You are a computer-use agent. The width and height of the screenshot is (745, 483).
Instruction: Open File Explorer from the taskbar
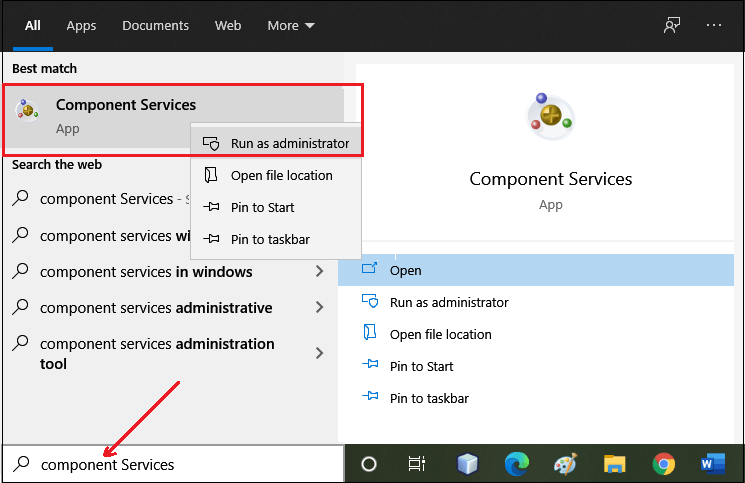tap(614, 464)
